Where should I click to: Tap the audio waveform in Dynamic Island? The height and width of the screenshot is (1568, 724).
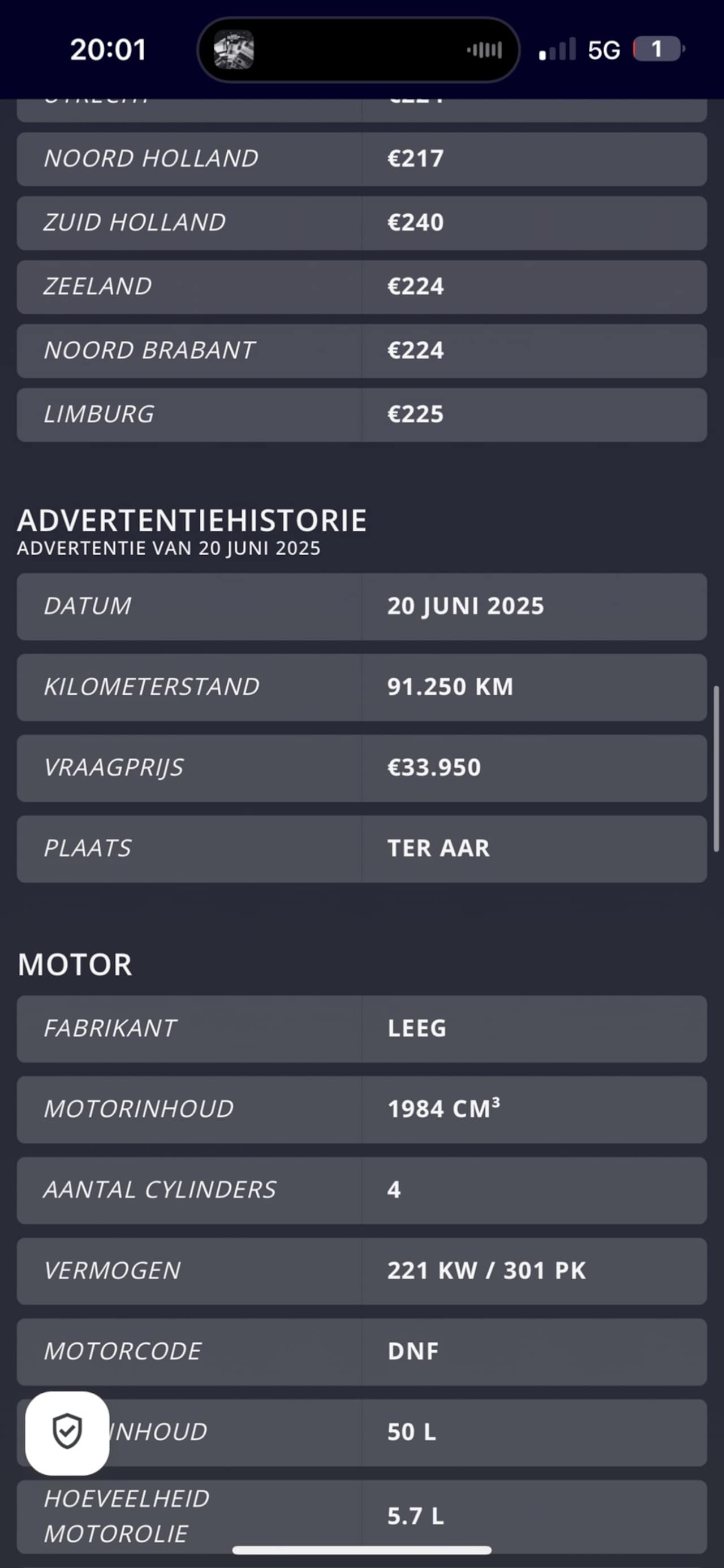484,50
